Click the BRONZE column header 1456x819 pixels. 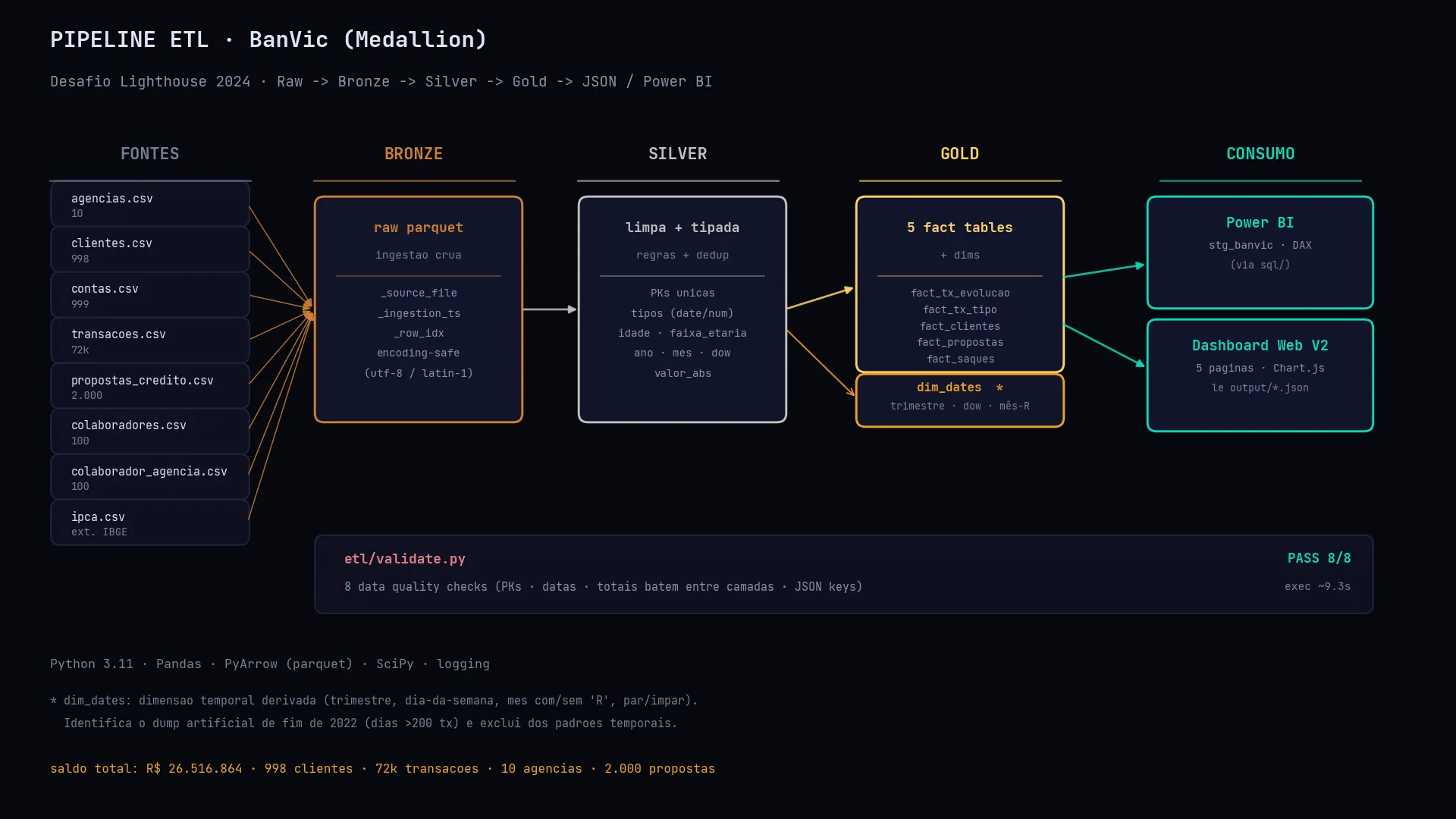tap(414, 154)
